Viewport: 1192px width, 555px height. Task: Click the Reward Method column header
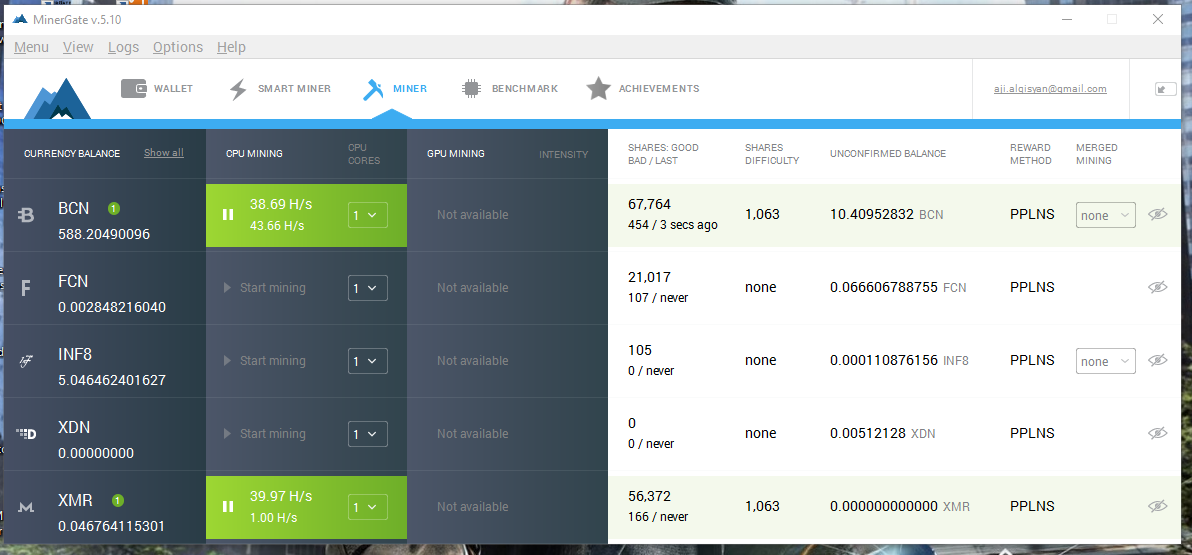pyautogui.click(x=1031, y=154)
